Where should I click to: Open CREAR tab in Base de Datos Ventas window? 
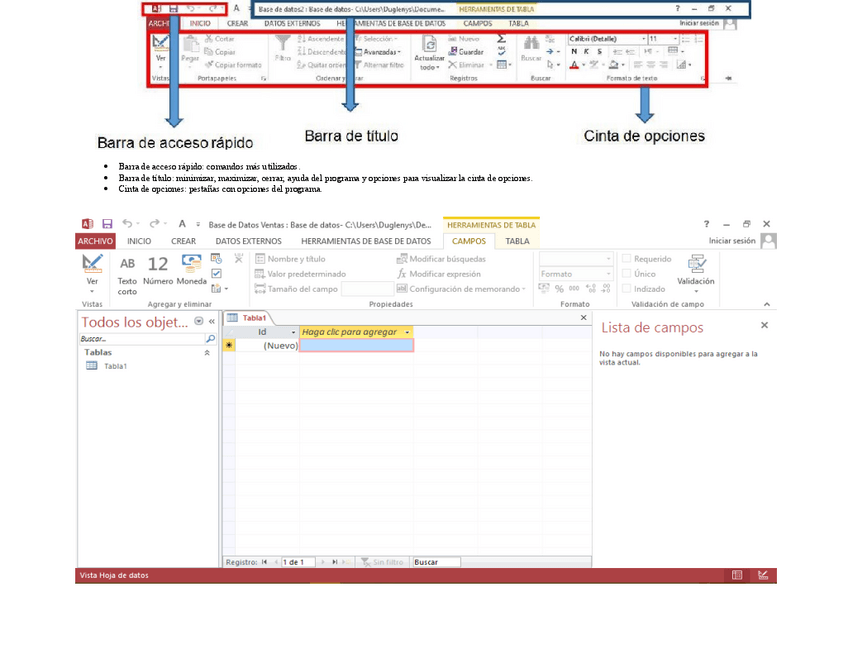coord(183,241)
